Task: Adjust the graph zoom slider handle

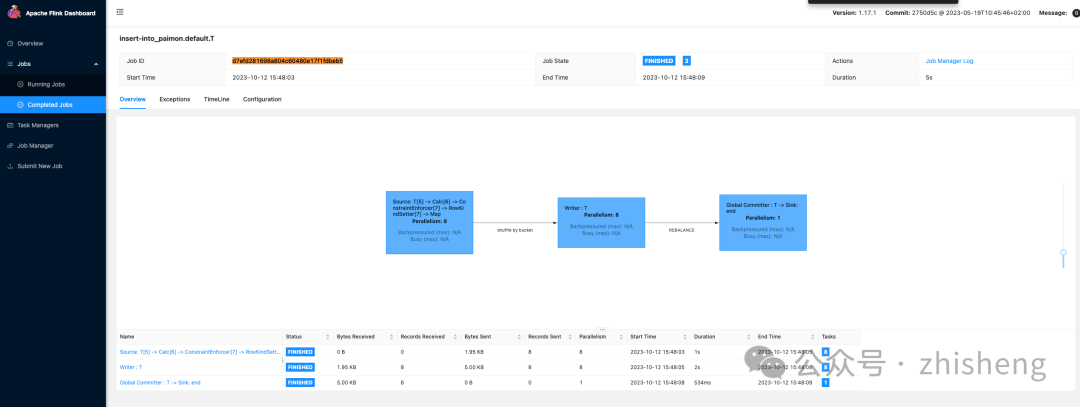Action: pos(1063,253)
